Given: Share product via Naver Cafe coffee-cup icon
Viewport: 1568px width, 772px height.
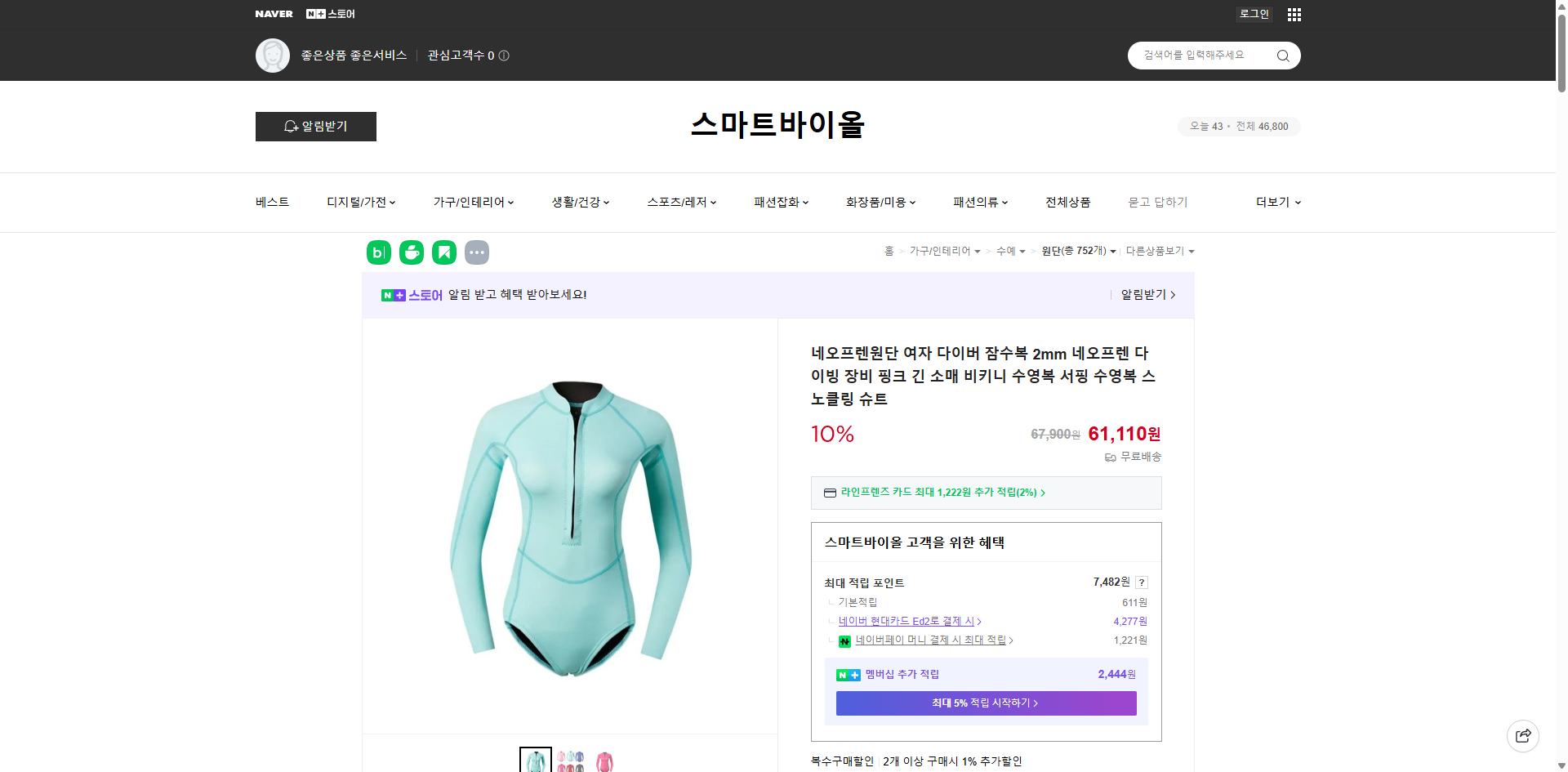Looking at the screenshot, I should 411,252.
